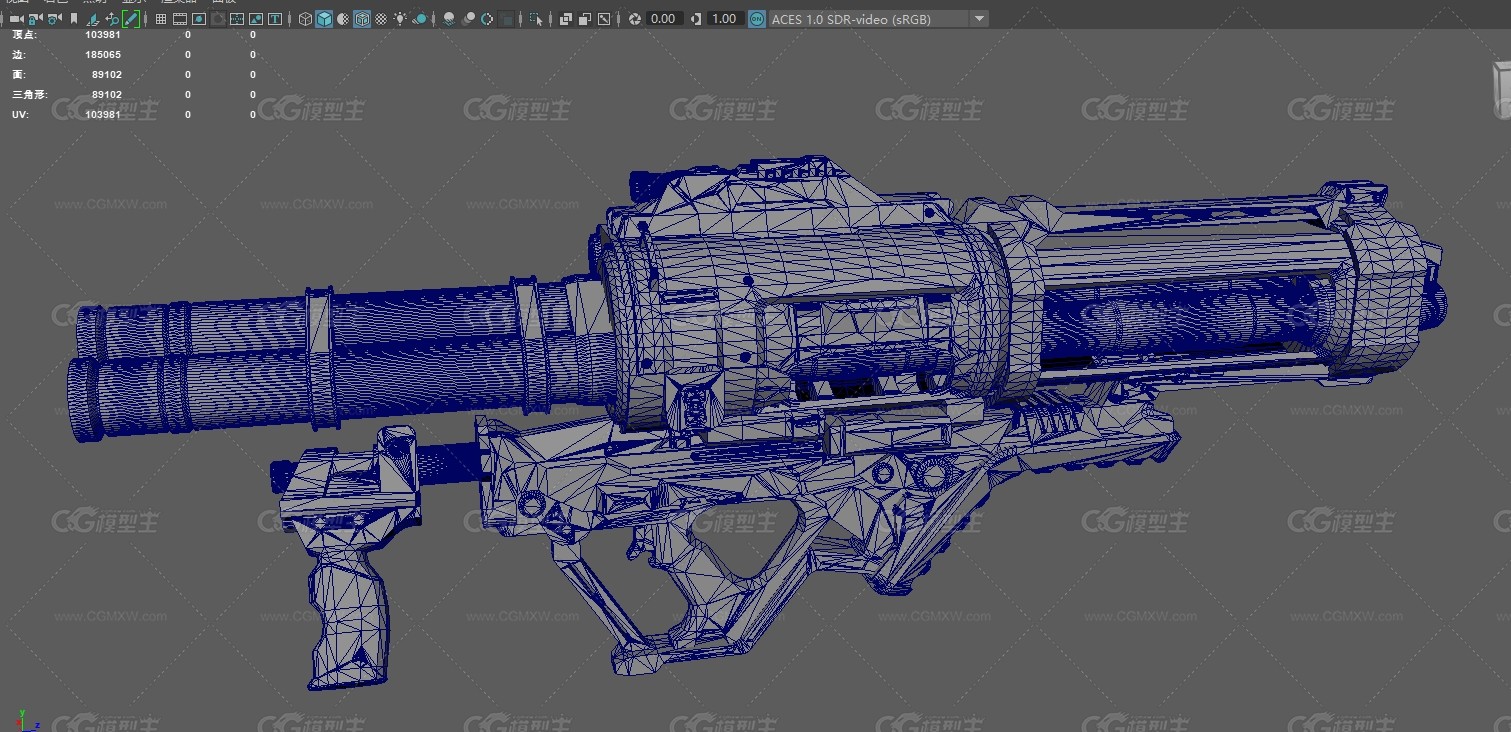Toggle Wireframe on Shaded icon
This screenshot has width=1511, height=732.
coord(362,19)
